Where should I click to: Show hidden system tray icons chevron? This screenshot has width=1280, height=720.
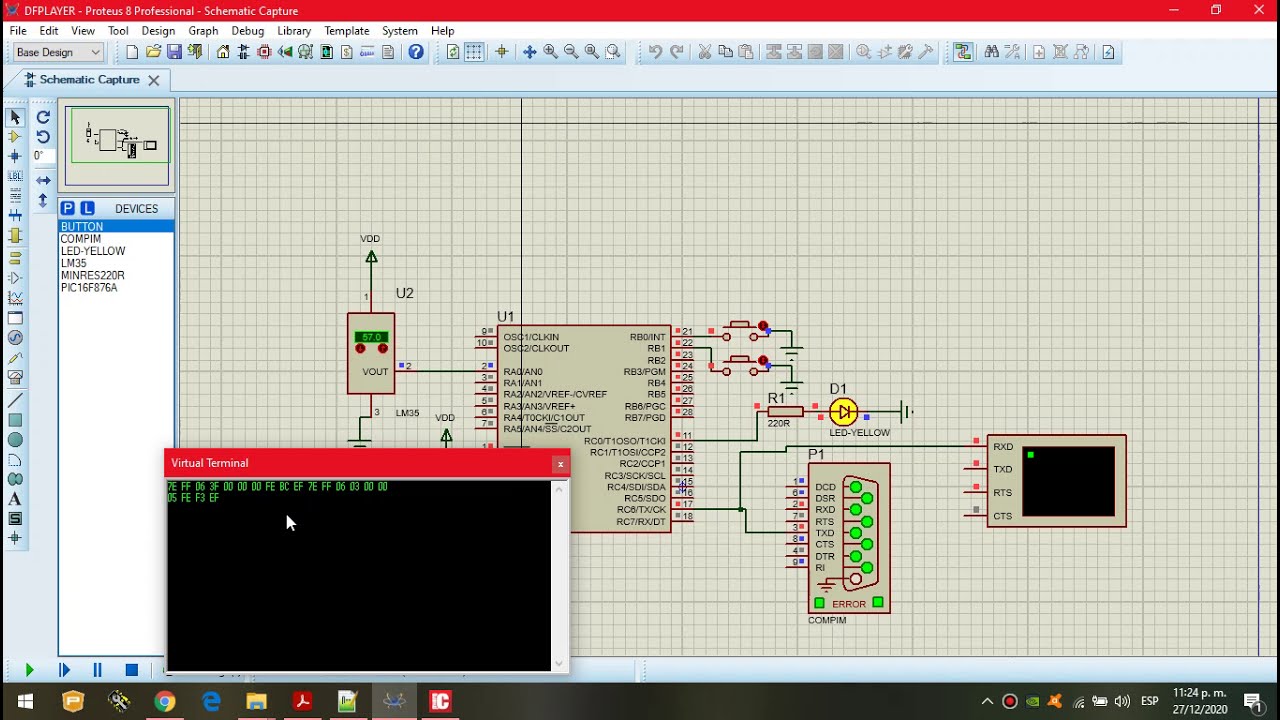[987, 701]
